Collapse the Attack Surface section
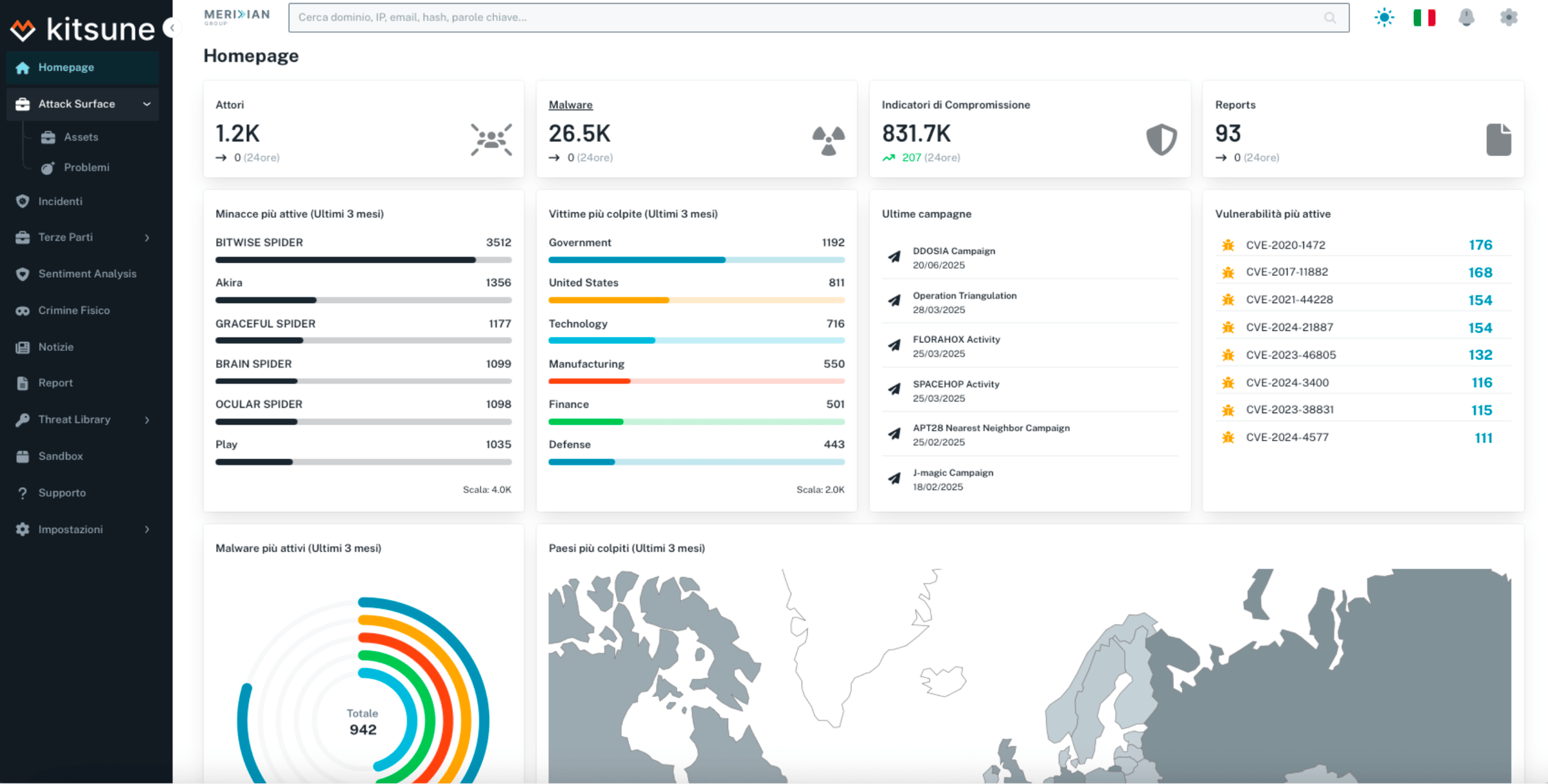This screenshot has height=784, width=1548. pos(146,104)
